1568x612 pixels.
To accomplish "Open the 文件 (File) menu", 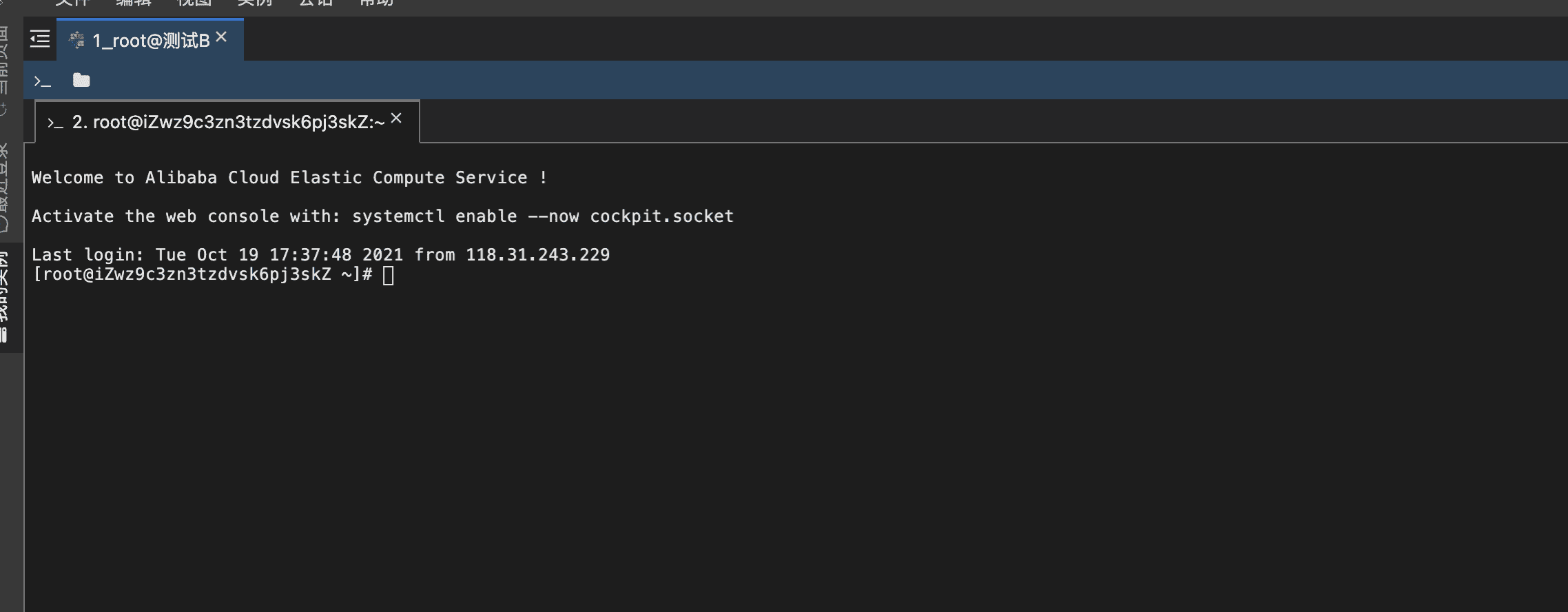I will click(x=72, y=3).
